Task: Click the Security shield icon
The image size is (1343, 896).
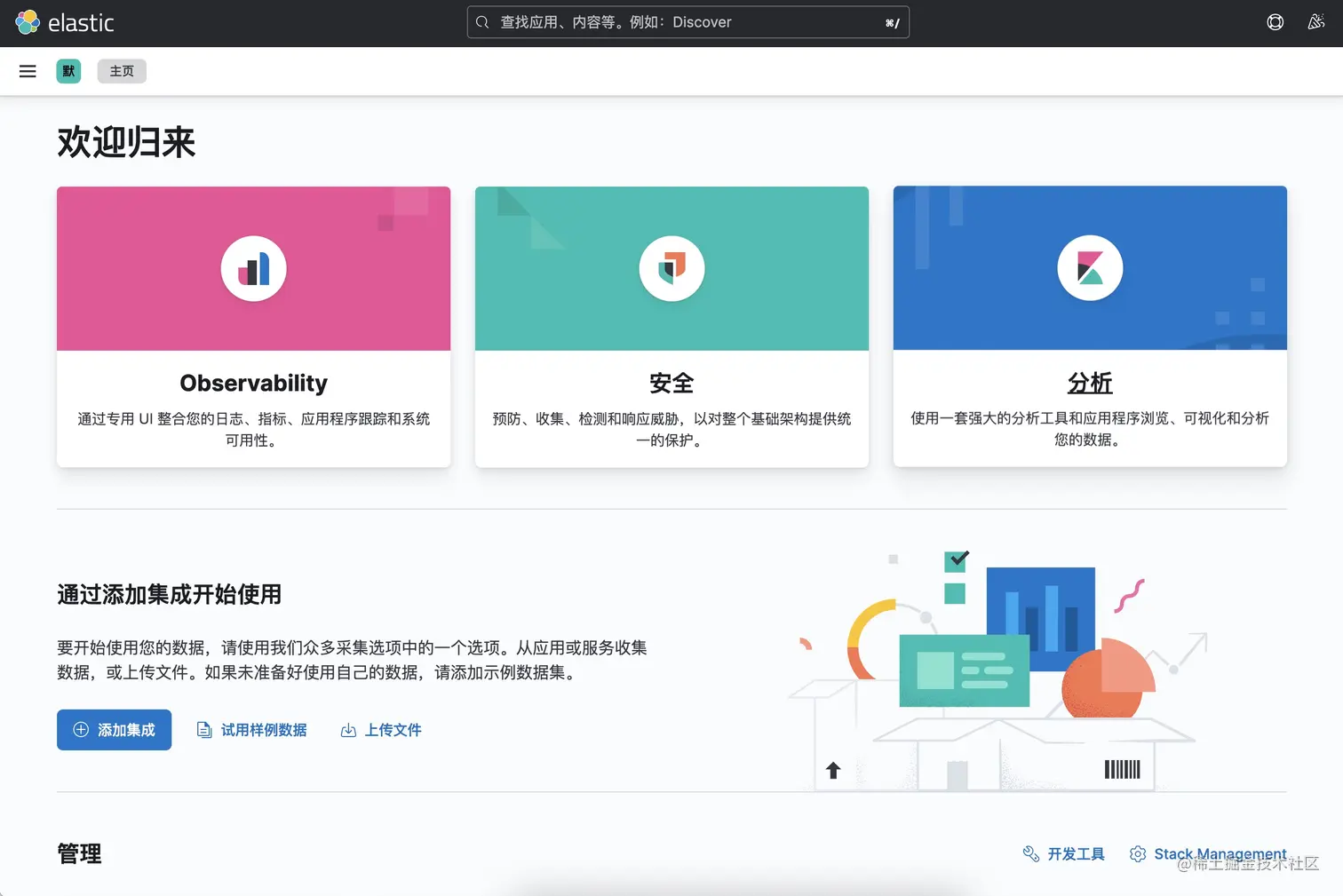Action: click(x=671, y=268)
